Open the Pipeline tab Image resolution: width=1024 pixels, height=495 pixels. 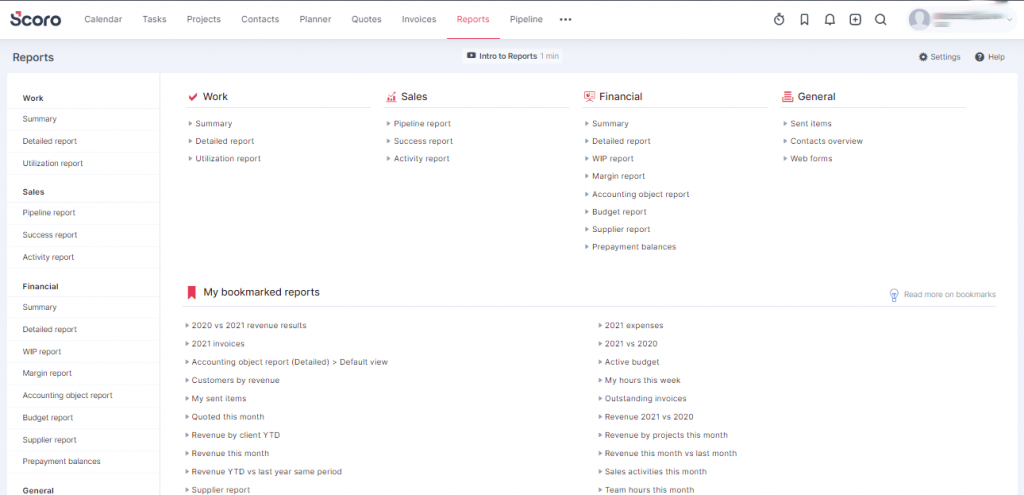(x=526, y=20)
